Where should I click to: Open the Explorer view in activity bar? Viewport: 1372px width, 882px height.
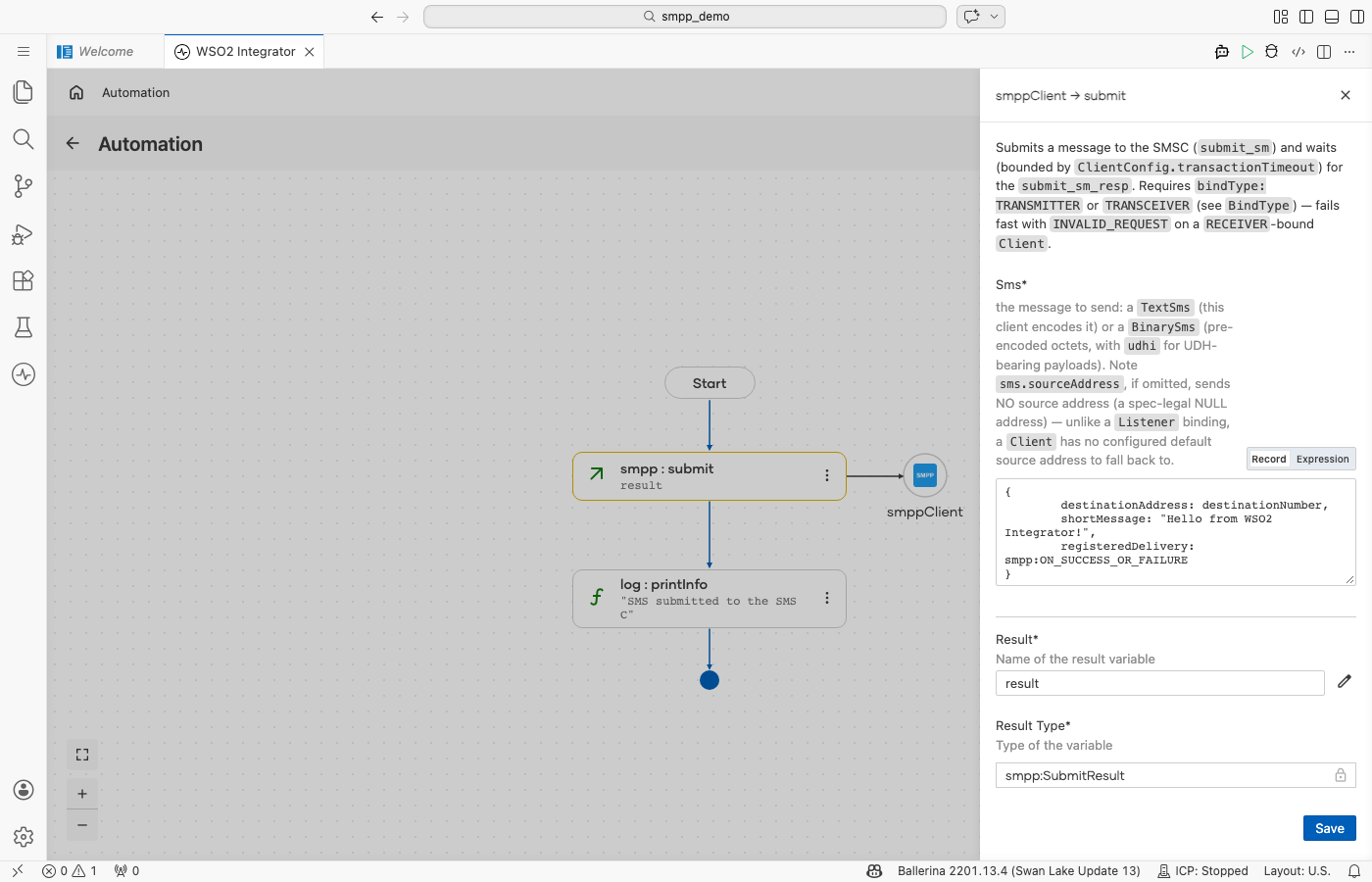tap(24, 92)
